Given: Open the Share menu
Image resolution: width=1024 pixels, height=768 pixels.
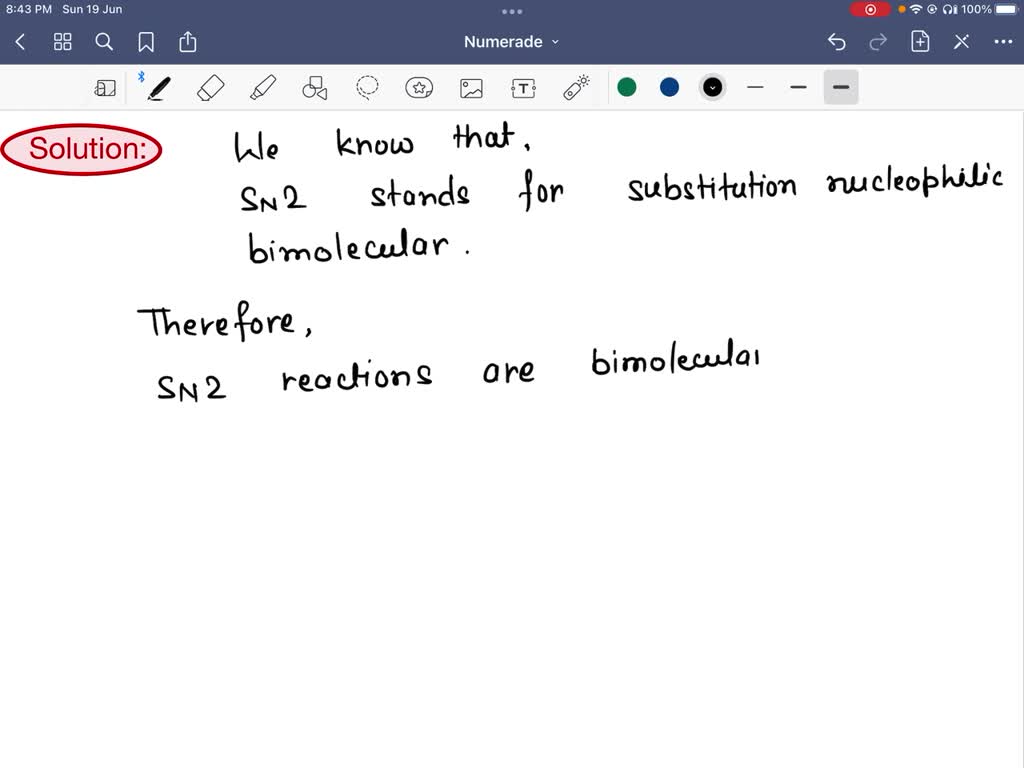Looking at the screenshot, I should [x=188, y=42].
